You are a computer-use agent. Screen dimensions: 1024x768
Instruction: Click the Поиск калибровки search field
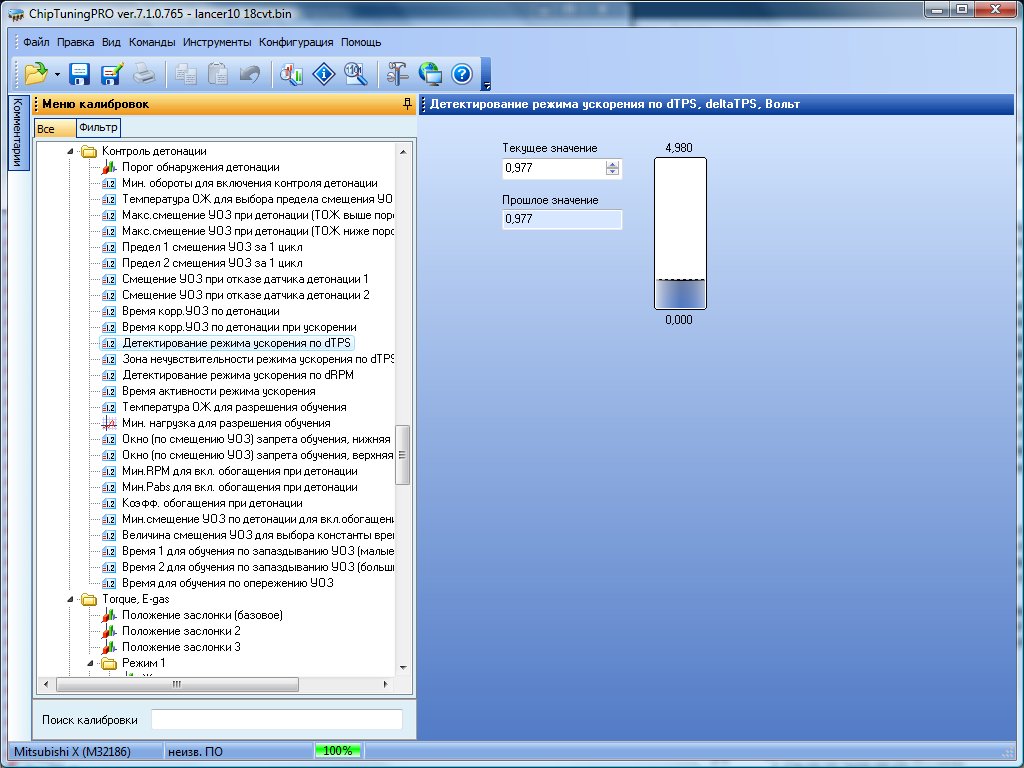[277, 720]
